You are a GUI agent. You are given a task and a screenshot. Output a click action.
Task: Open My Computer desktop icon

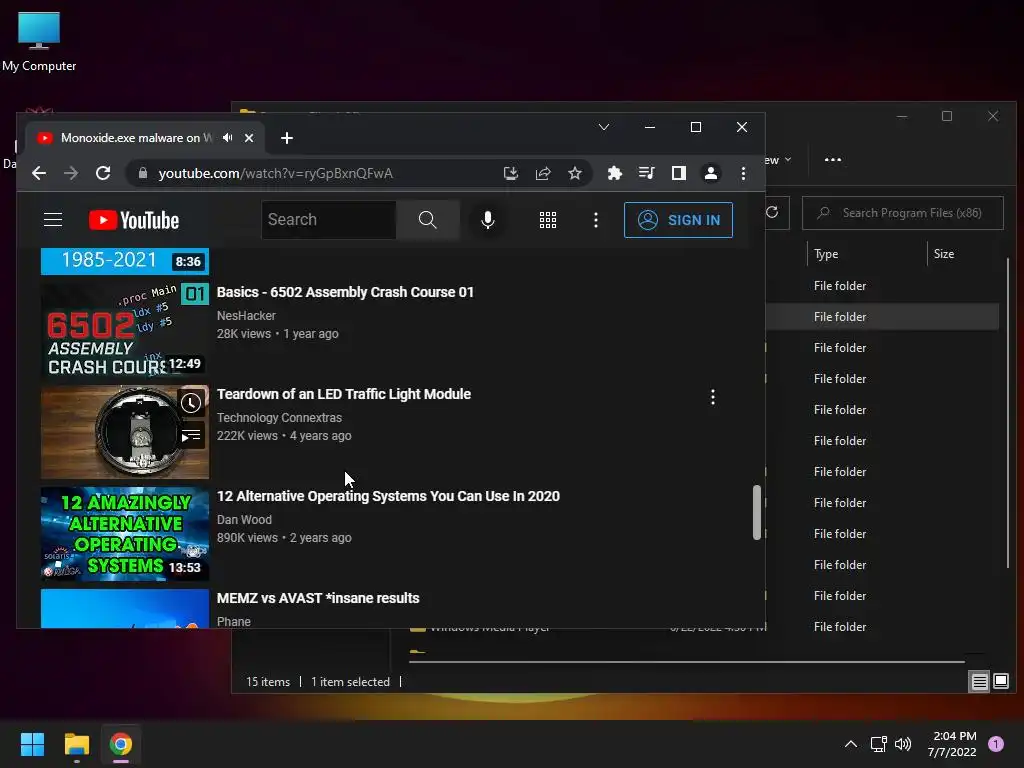click(39, 42)
